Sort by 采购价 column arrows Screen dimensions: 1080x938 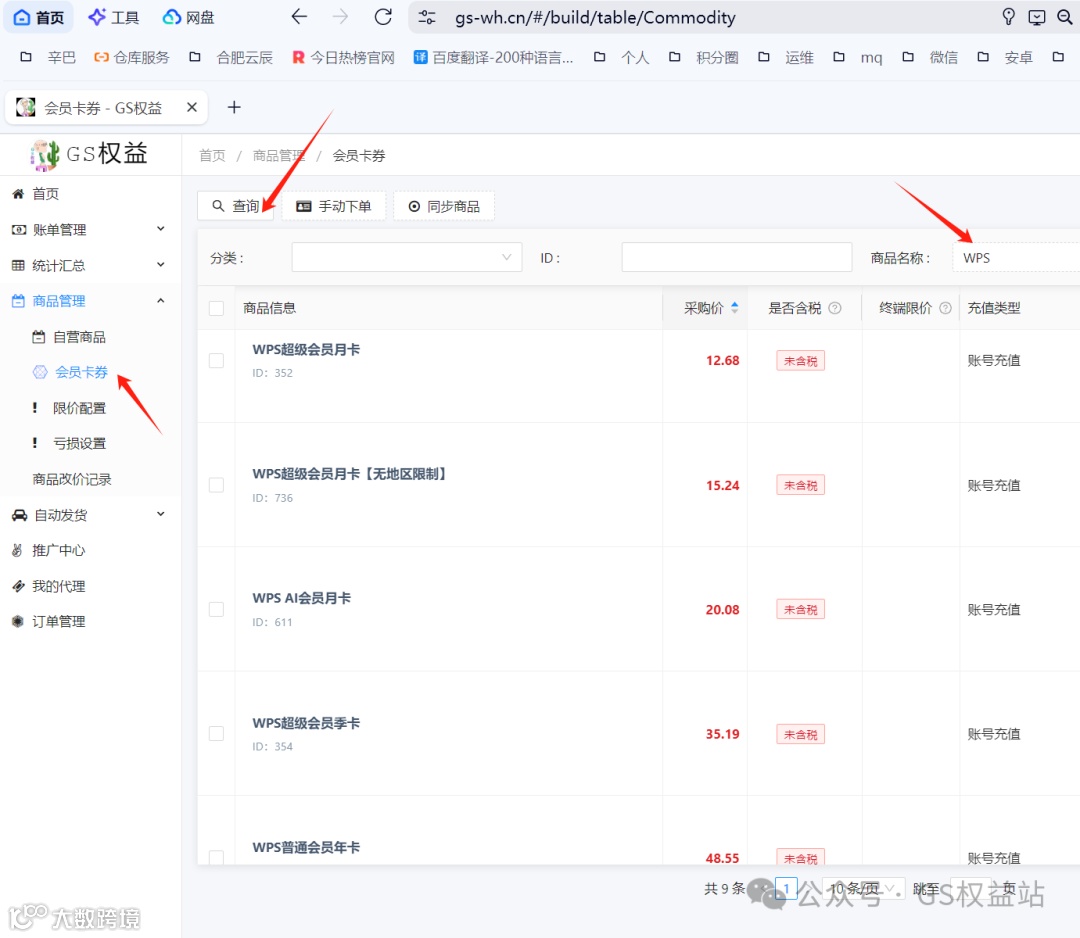pyautogui.click(x=735, y=308)
